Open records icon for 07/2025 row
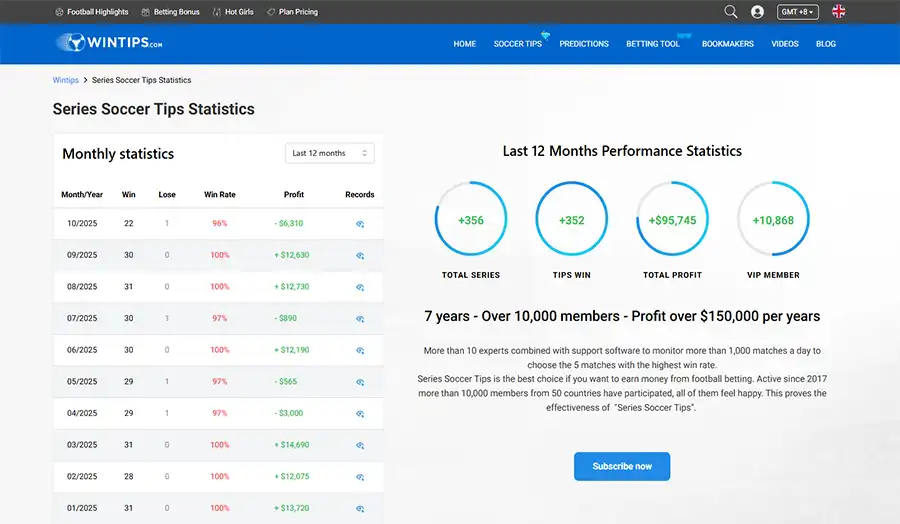Viewport: 900px width, 524px height. (x=360, y=318)
